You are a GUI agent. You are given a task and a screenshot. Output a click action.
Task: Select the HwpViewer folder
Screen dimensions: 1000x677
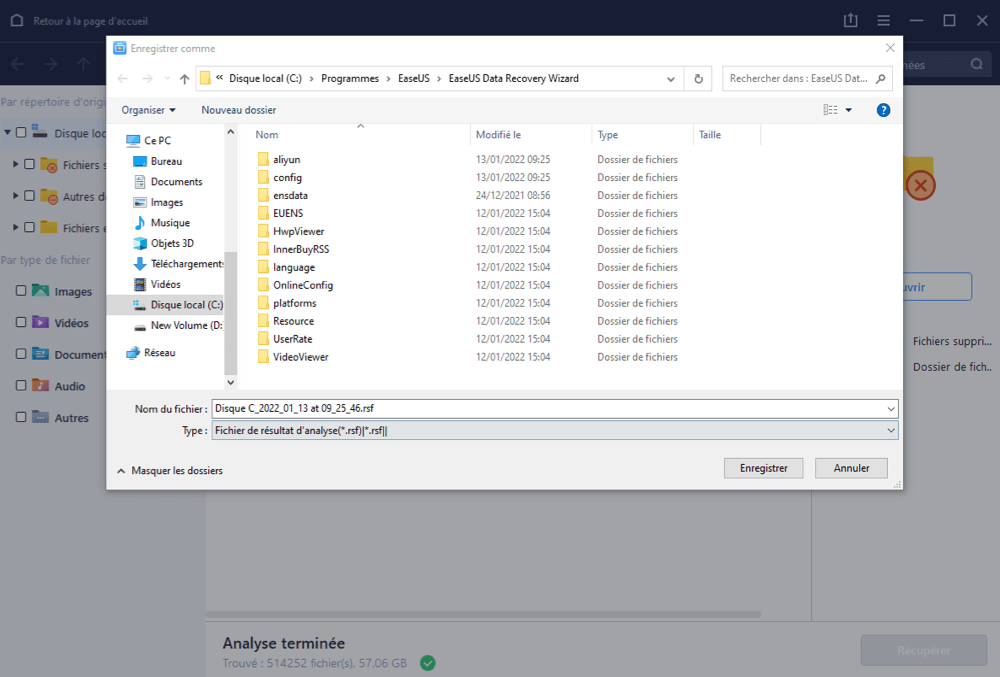point(298,231)
